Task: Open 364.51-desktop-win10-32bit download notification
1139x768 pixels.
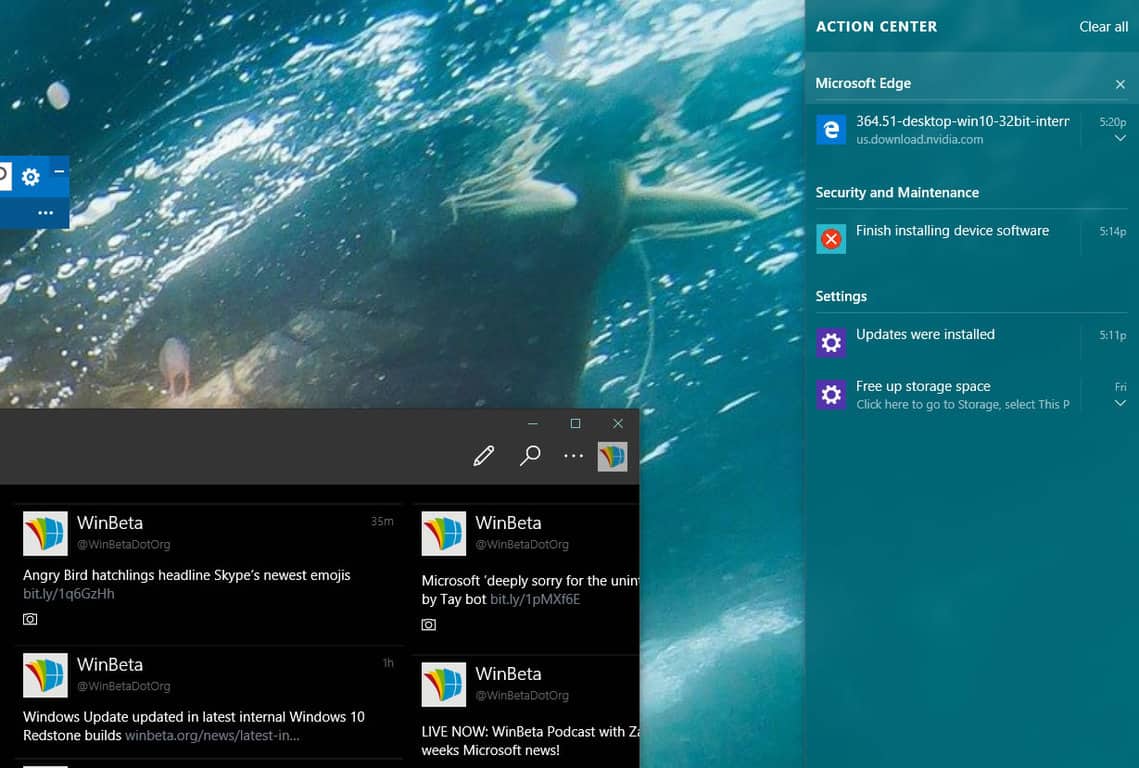Action: (x=971, y=130)
